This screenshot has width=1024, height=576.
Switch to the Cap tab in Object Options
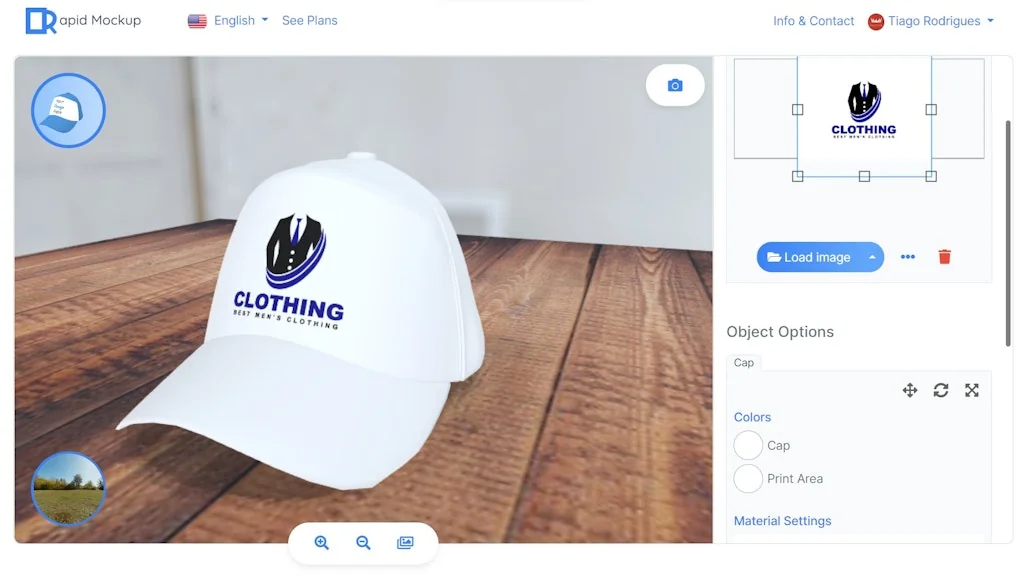[744, 362]
